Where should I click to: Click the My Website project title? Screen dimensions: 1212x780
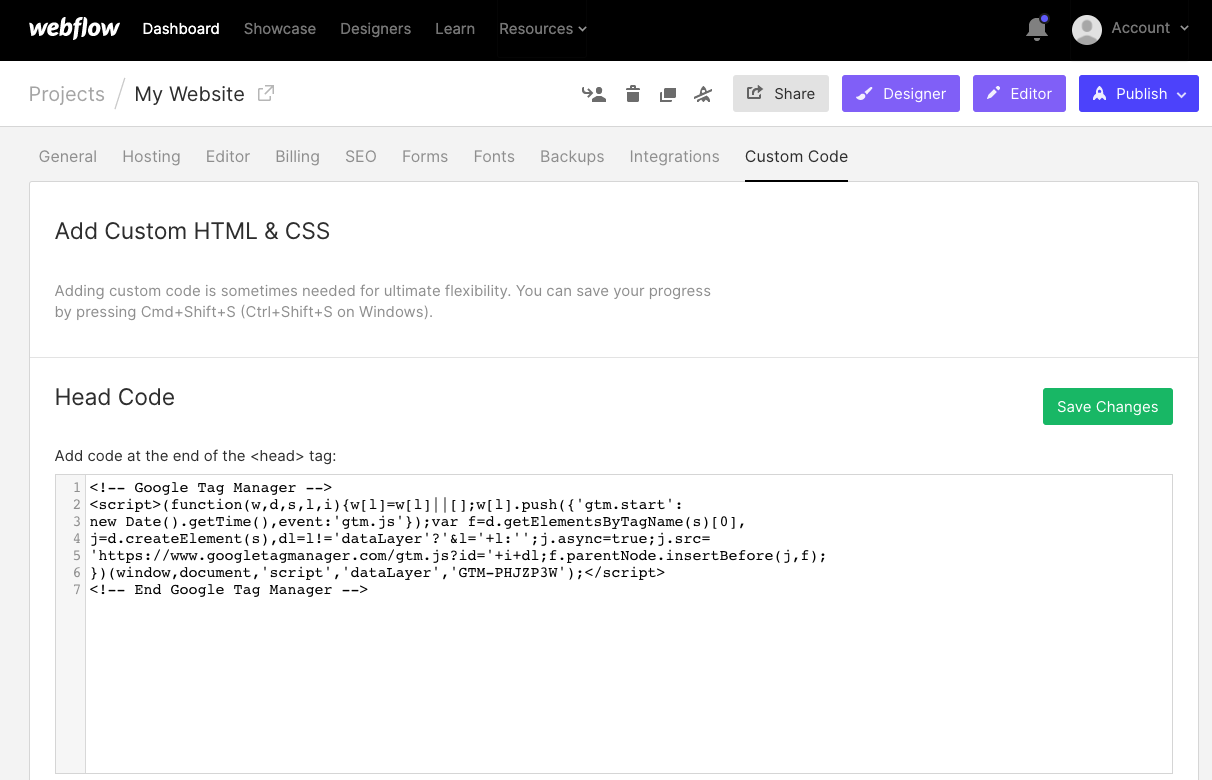[189, 94]
